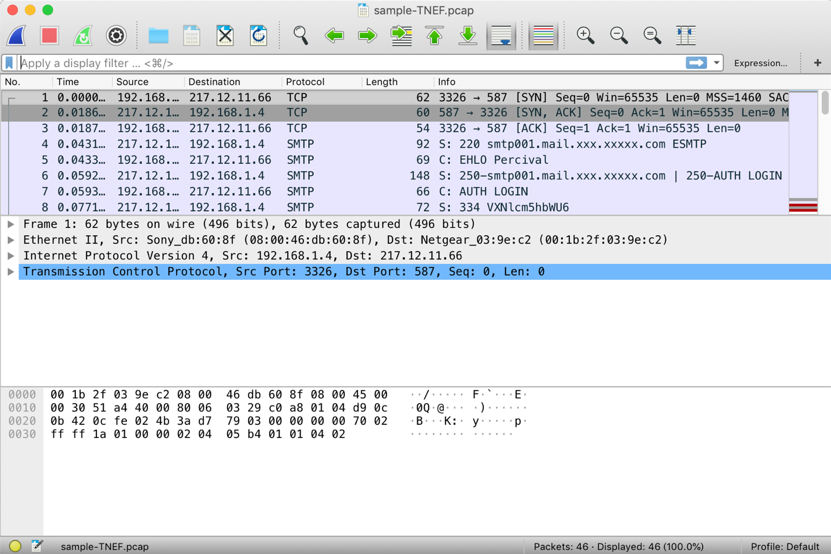Close this capture file icon

(225, 36)
